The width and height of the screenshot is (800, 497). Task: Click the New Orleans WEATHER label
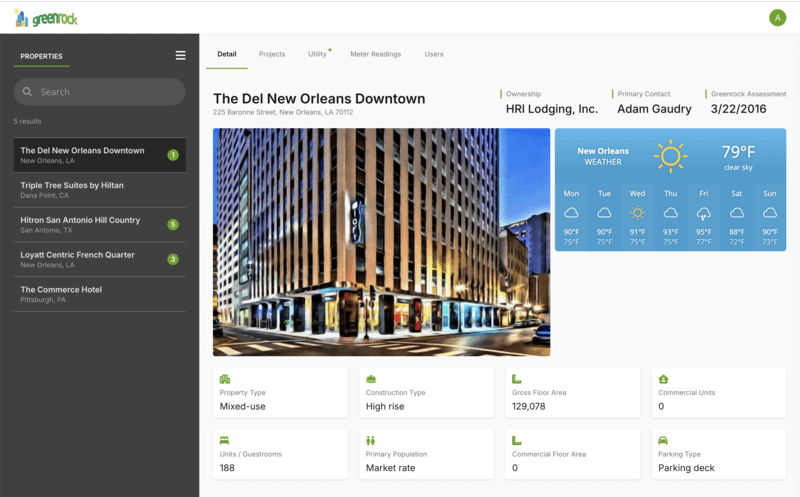point(603,156)
